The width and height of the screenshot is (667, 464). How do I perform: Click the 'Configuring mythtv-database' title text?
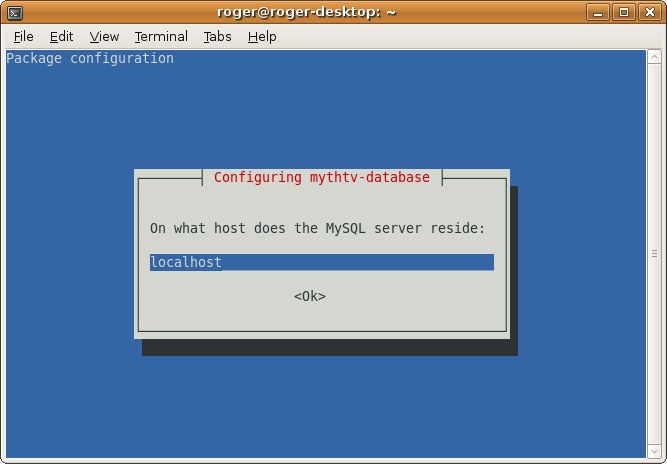click(x=322, y=177)
